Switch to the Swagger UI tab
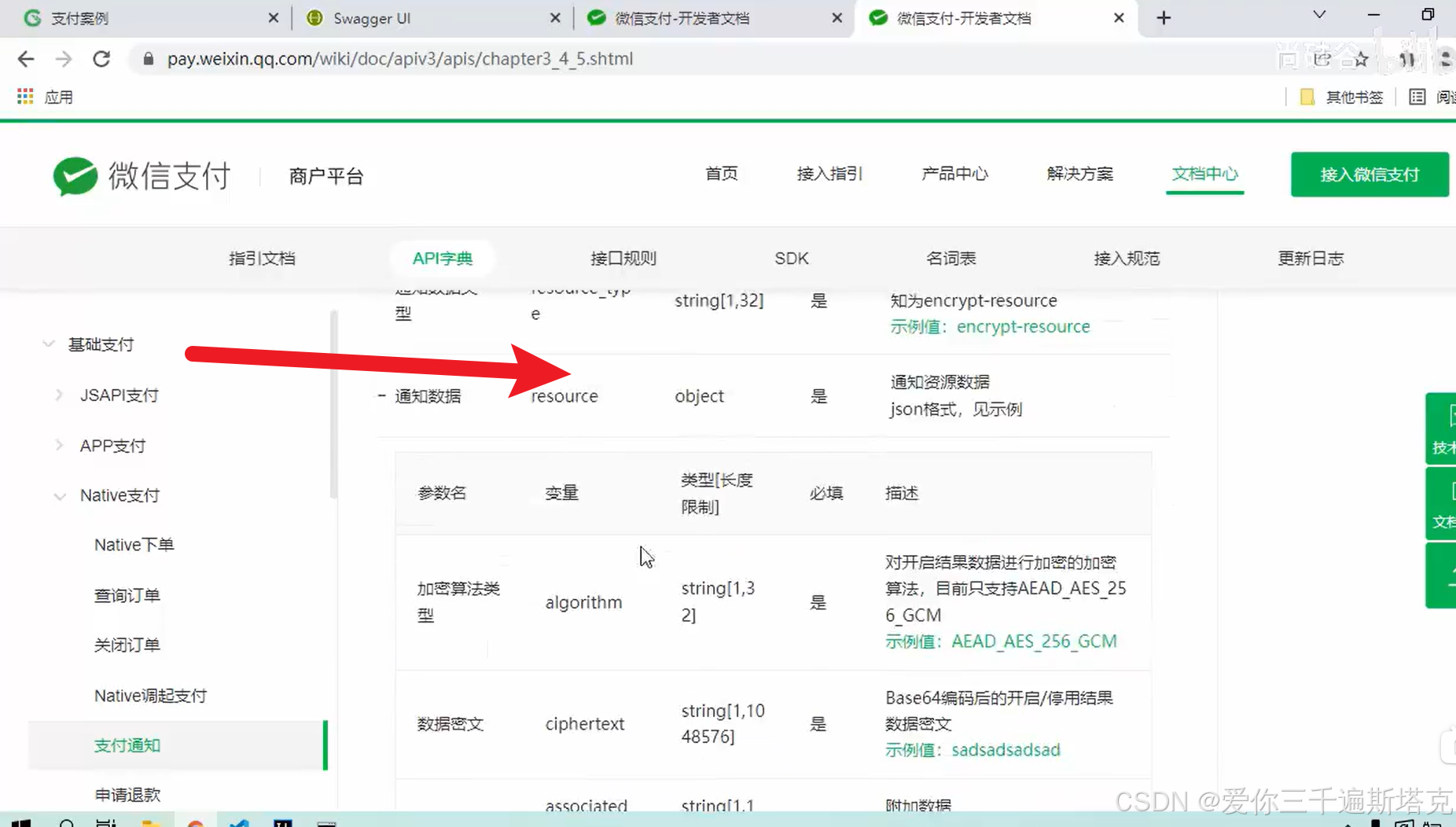Image resolution: width=1456 pixels, height=827 pixels. [432, 18]
